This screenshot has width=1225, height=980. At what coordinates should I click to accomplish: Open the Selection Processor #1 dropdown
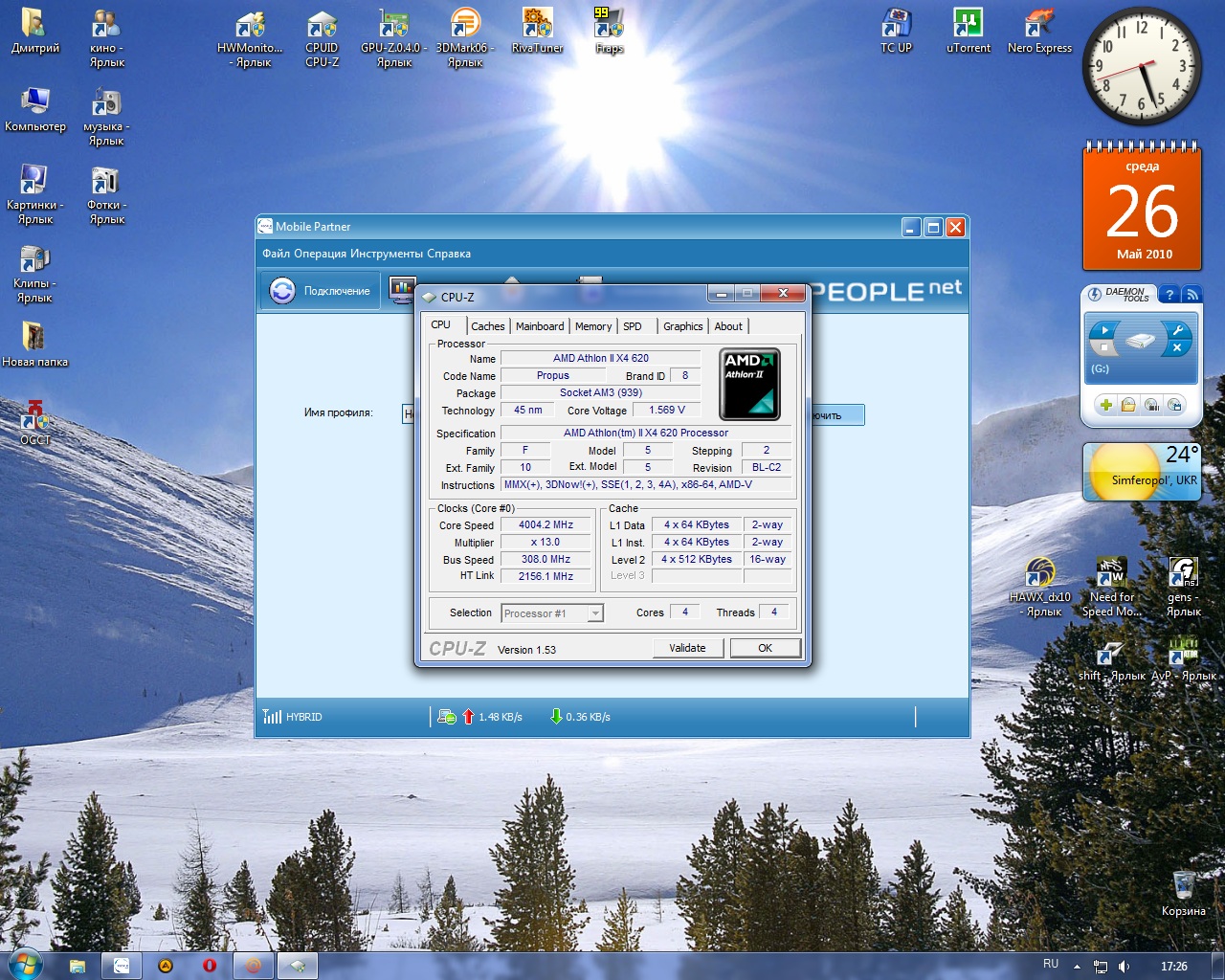click(x=552, y=613)
